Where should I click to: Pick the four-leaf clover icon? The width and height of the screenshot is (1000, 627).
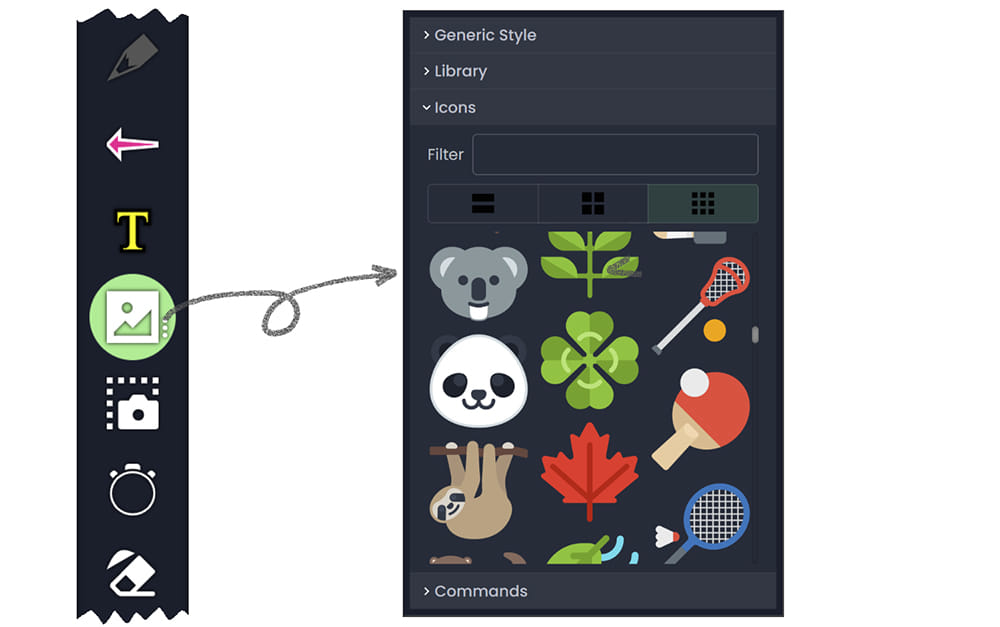click(589, 360)
